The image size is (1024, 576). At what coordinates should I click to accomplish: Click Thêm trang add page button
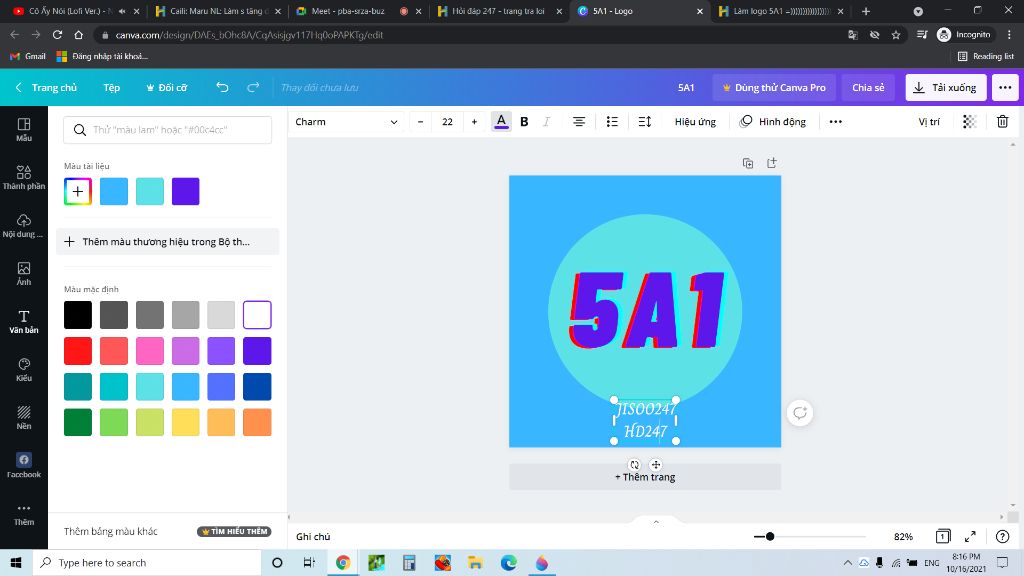(x=645, y=477)
